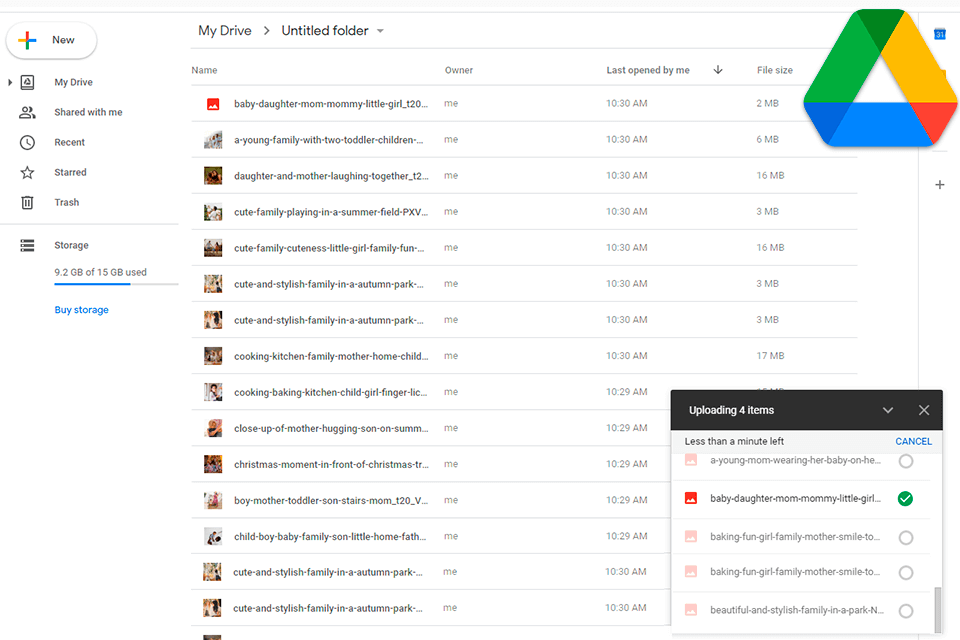
Task: Sort by the Name column header
Action: pyautogui.click(x=204, y=70)
